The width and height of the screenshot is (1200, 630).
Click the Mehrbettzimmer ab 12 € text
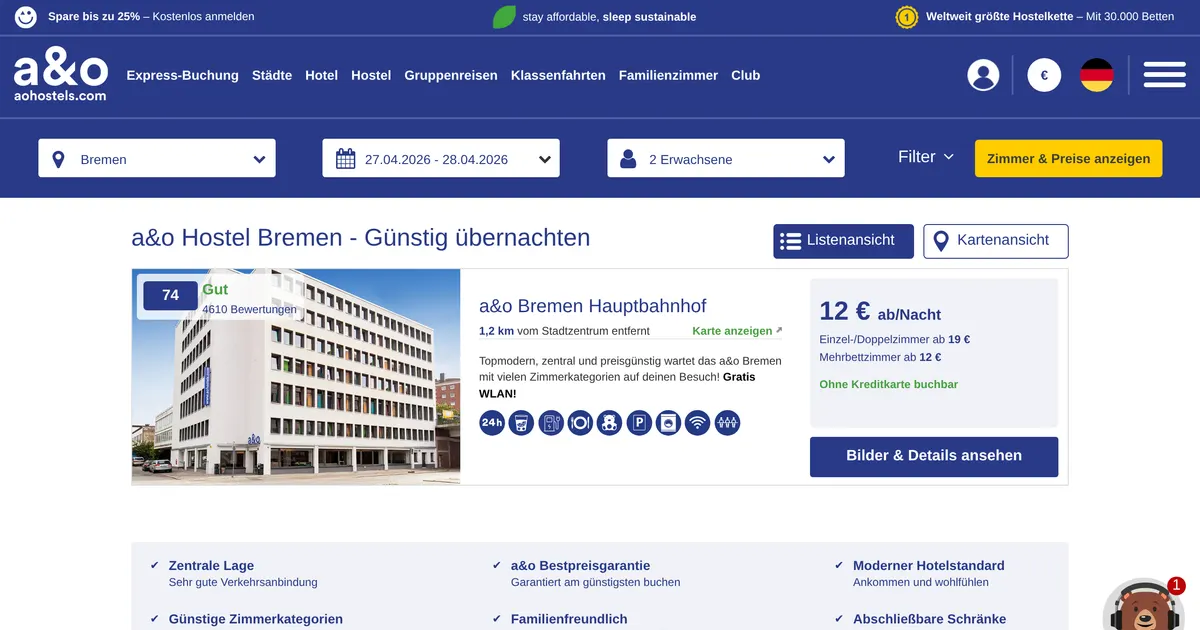point(880,357)
